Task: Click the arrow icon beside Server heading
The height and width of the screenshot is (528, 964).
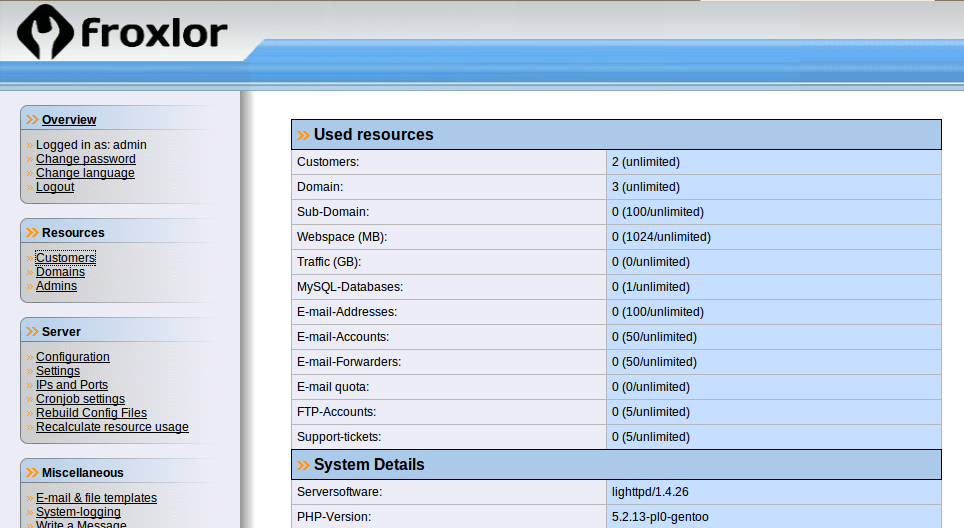Action: point(33,332)
